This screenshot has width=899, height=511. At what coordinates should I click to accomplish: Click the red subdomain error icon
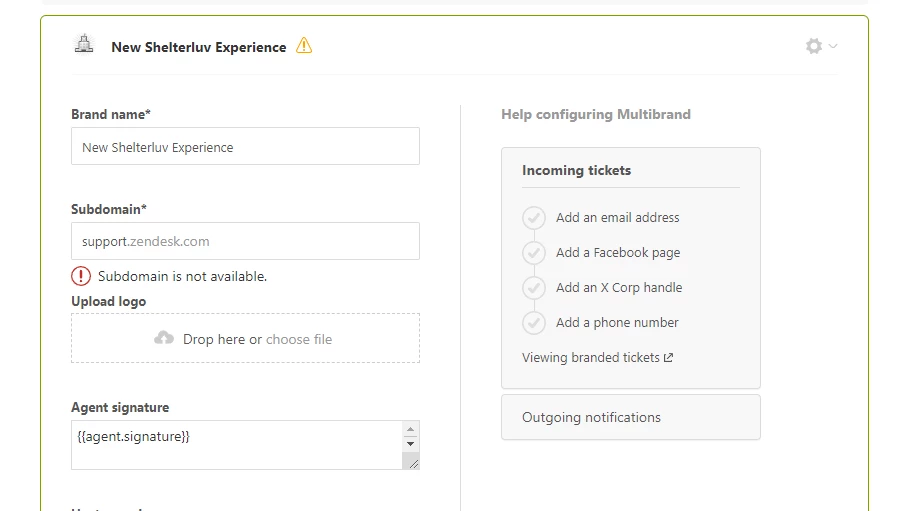(81, 276)
